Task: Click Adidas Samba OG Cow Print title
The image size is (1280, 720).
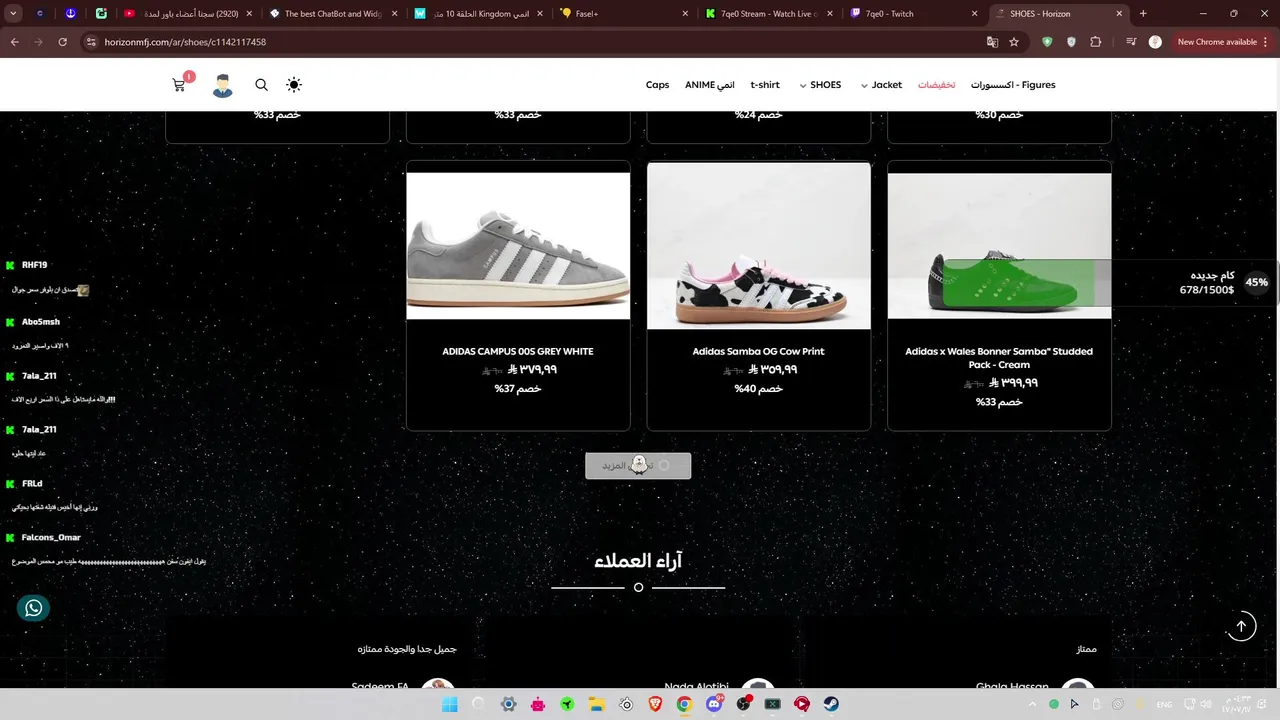Action: coord(759,352)
